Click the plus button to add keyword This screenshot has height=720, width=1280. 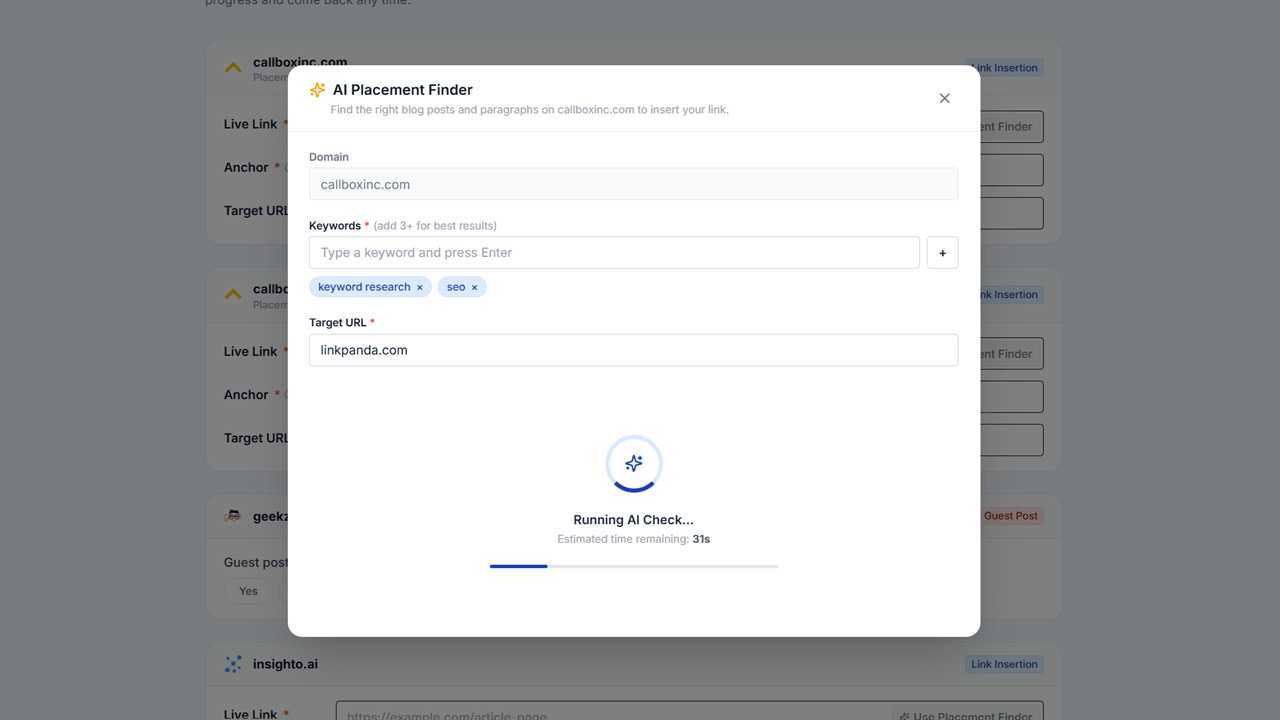(x=942, y=253)
